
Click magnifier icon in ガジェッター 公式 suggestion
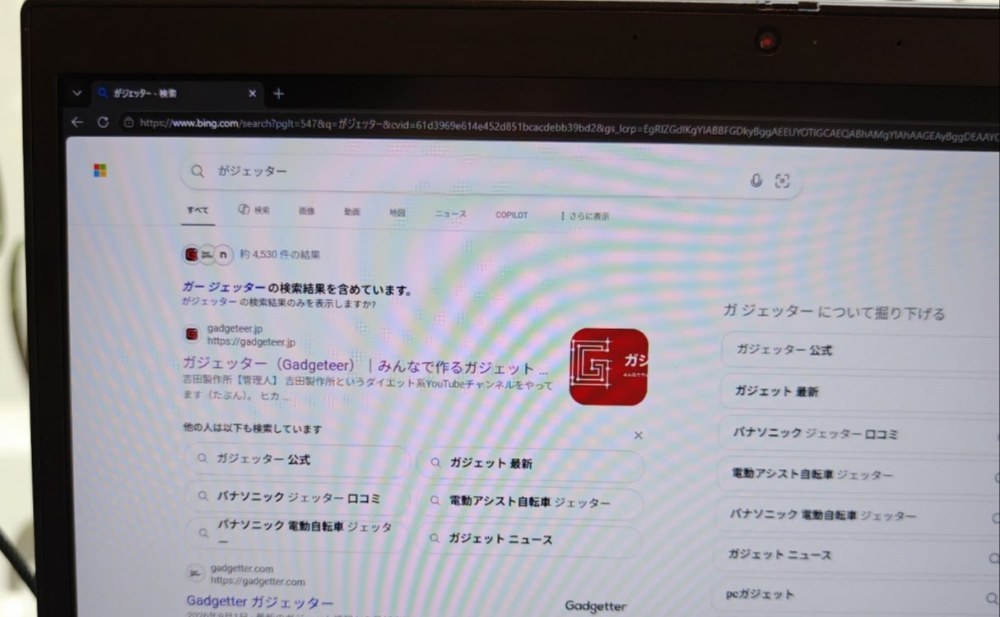point(202,458)
